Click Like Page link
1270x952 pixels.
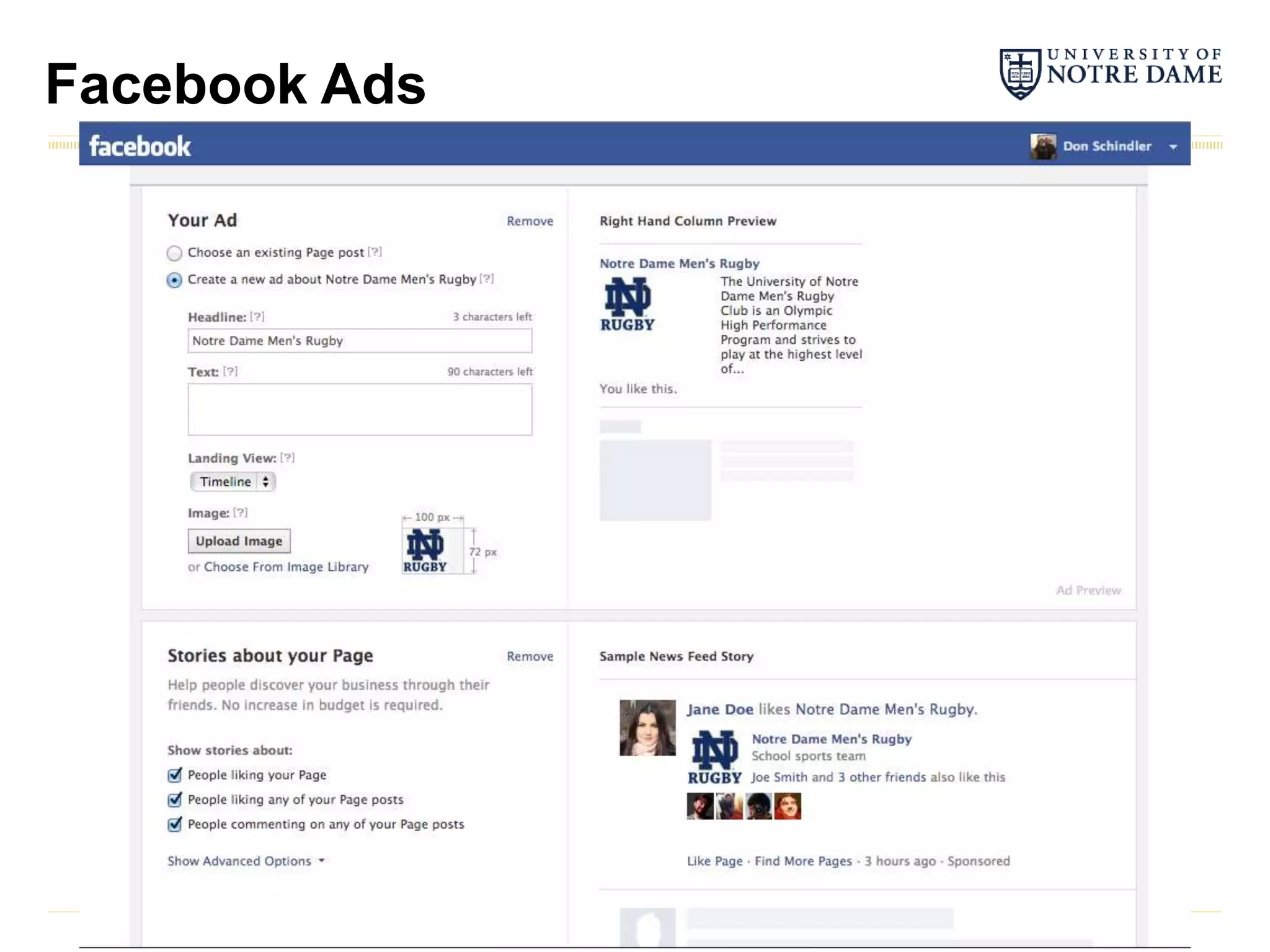click(x=714, y=862)
